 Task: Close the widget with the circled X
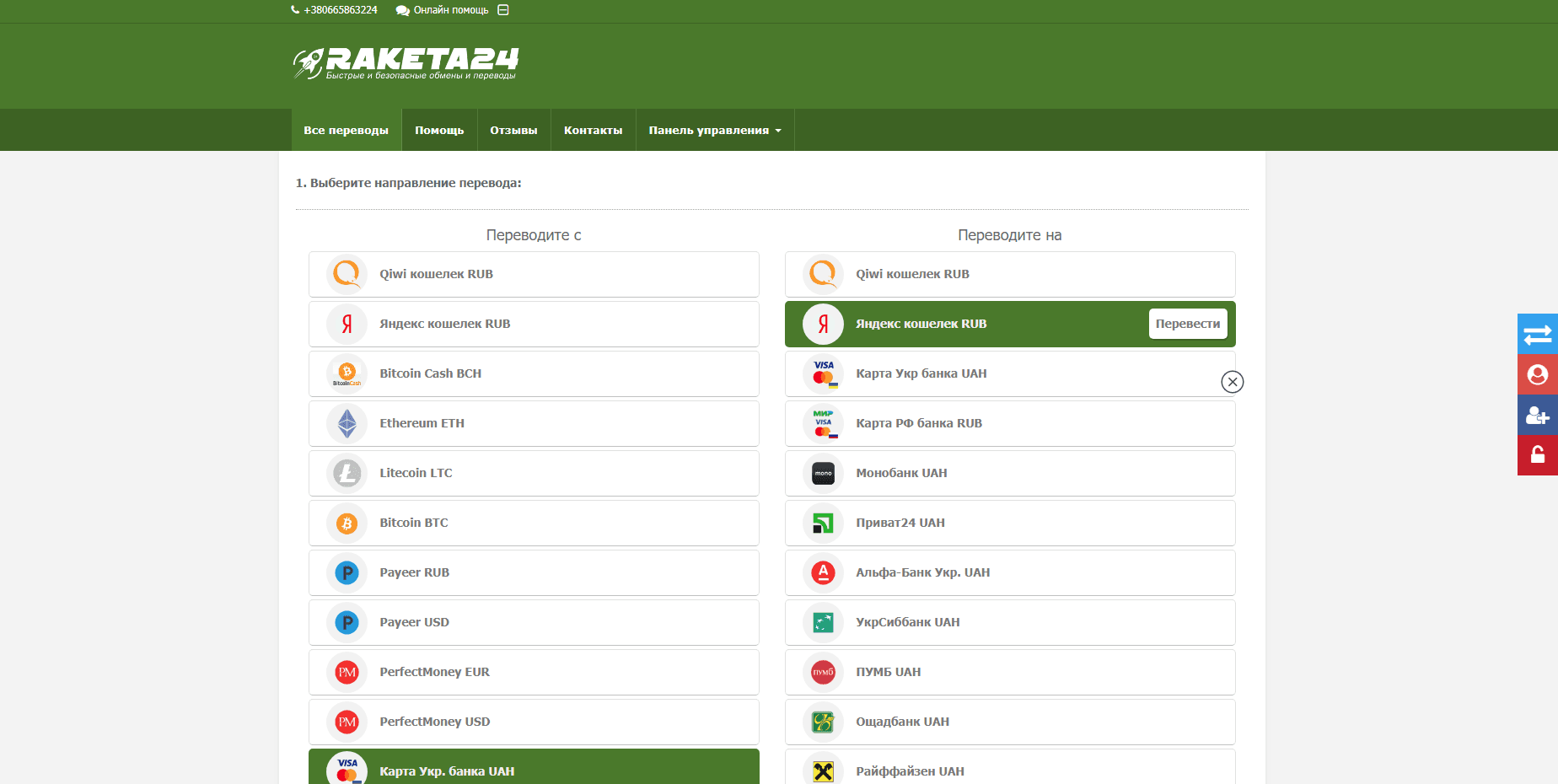coord(1232,382)
